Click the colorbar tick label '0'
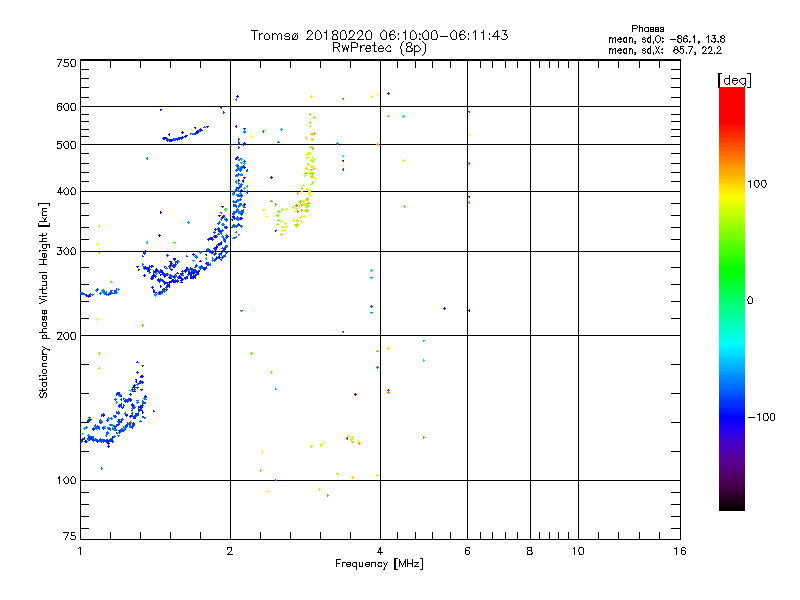Viewport: 800px width, 600px height. (x=750, y=301)
